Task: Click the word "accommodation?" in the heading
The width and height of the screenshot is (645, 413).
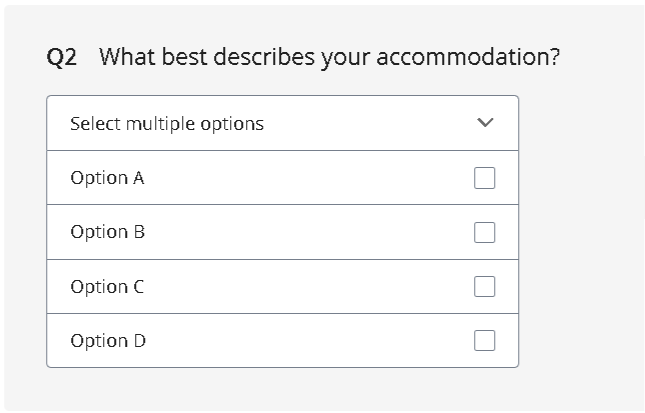Action: pyautogui.click(x=468, y=57)
